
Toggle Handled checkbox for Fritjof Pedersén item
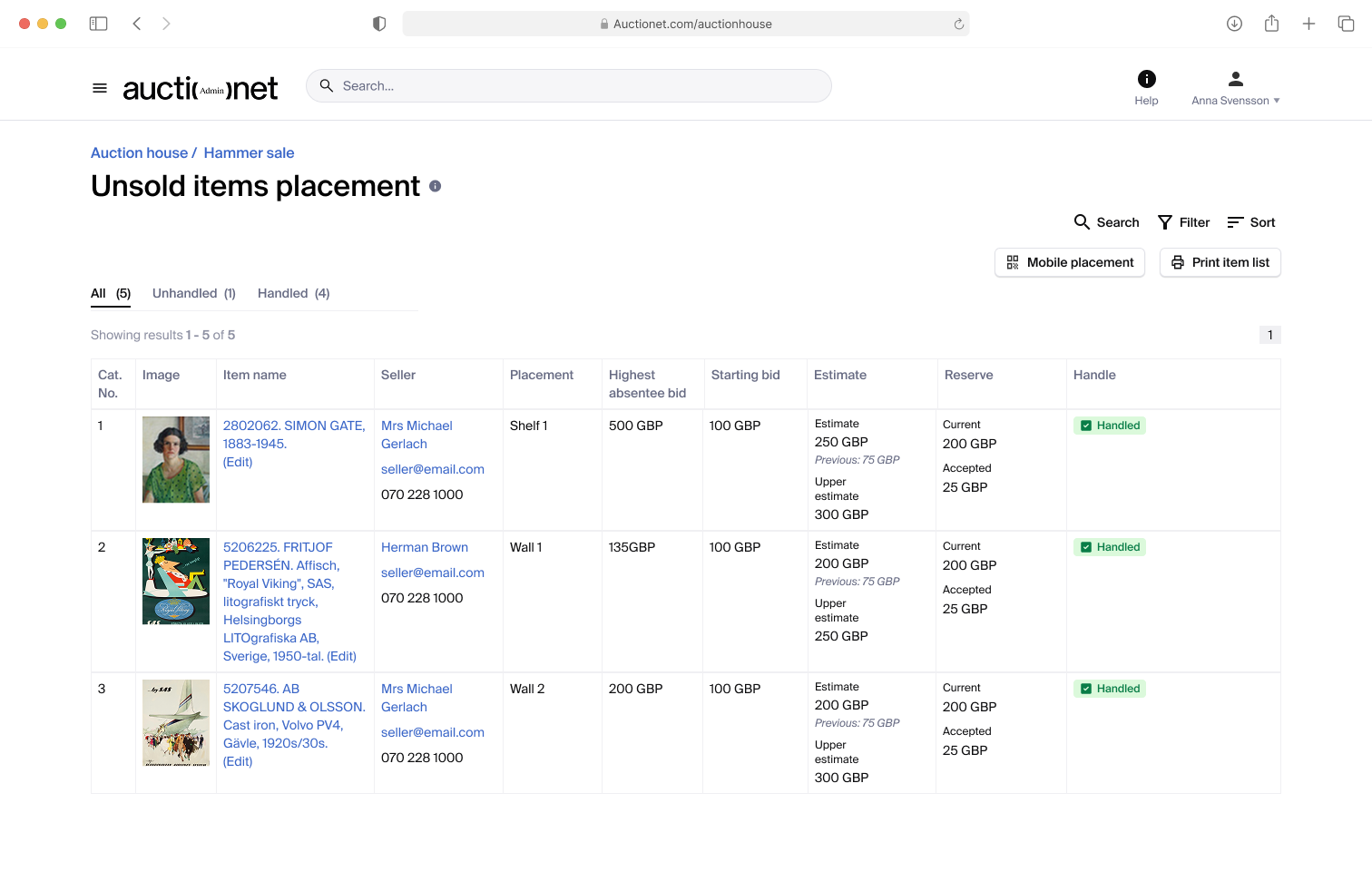[1086, 547]
